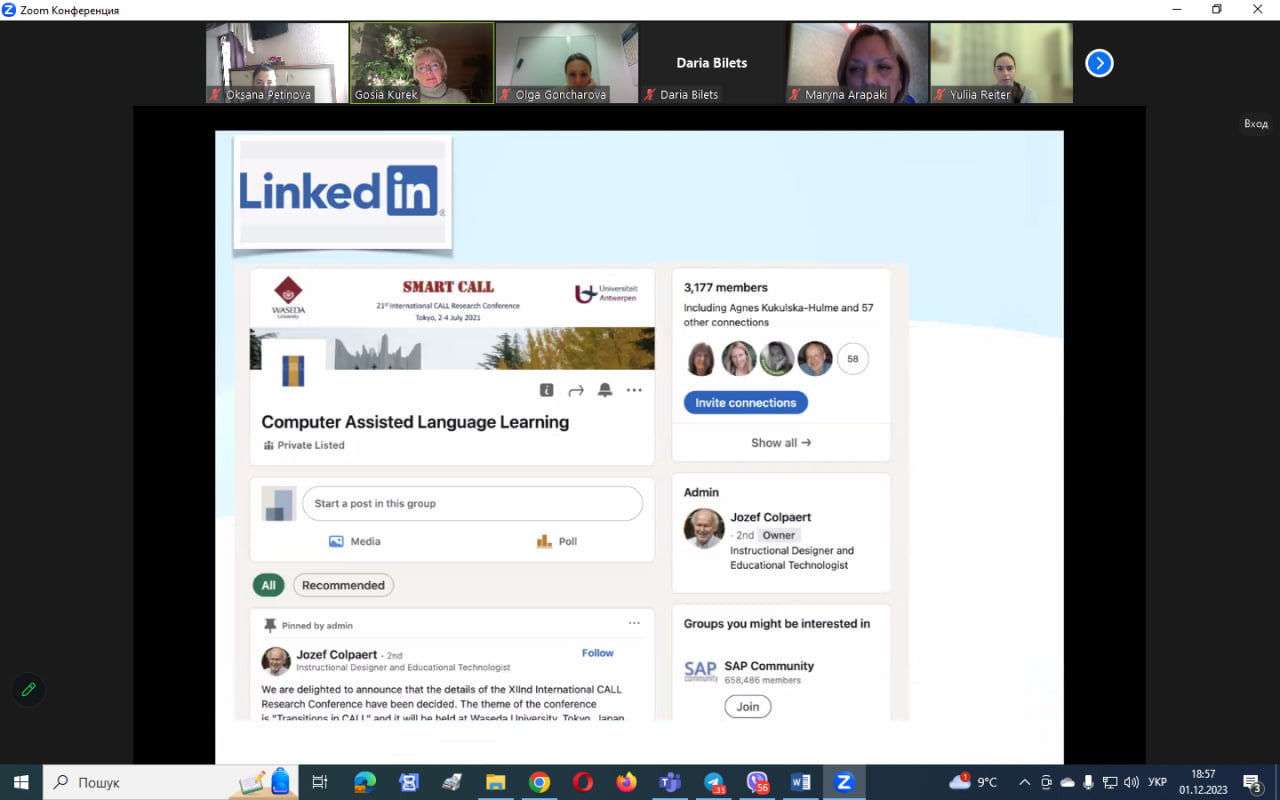The image size is (1280, 800).
Task: Open the three-dots menu beside the bell
Action: (x=634, y=390)
